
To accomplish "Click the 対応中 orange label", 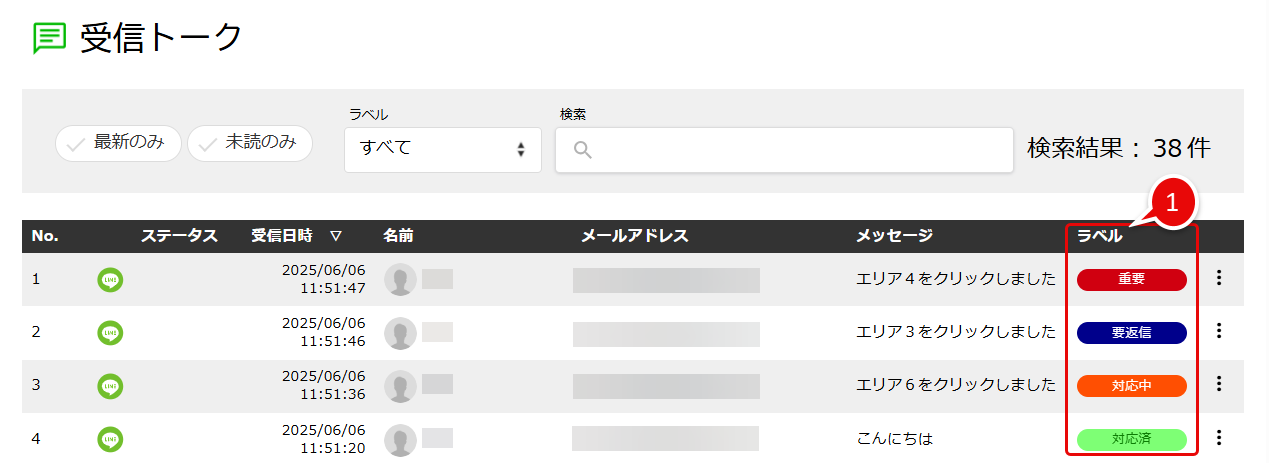I will point(1131,386).
